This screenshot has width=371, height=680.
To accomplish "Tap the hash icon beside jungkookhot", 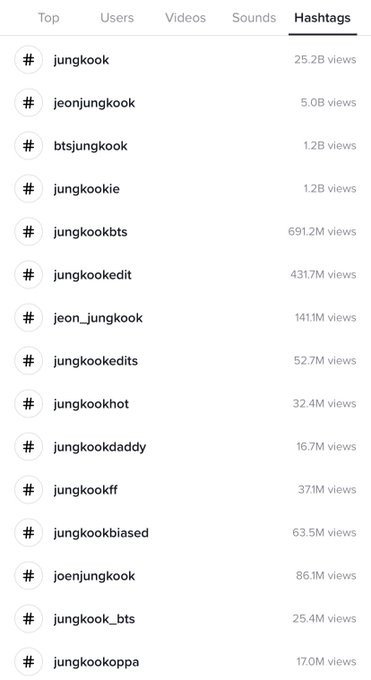I will [x=29, y=404].
